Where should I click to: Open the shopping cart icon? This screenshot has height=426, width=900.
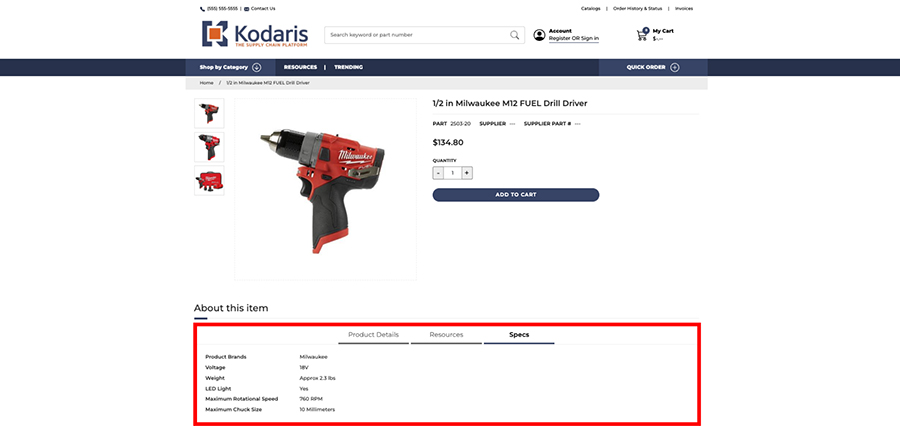(642, 34)
